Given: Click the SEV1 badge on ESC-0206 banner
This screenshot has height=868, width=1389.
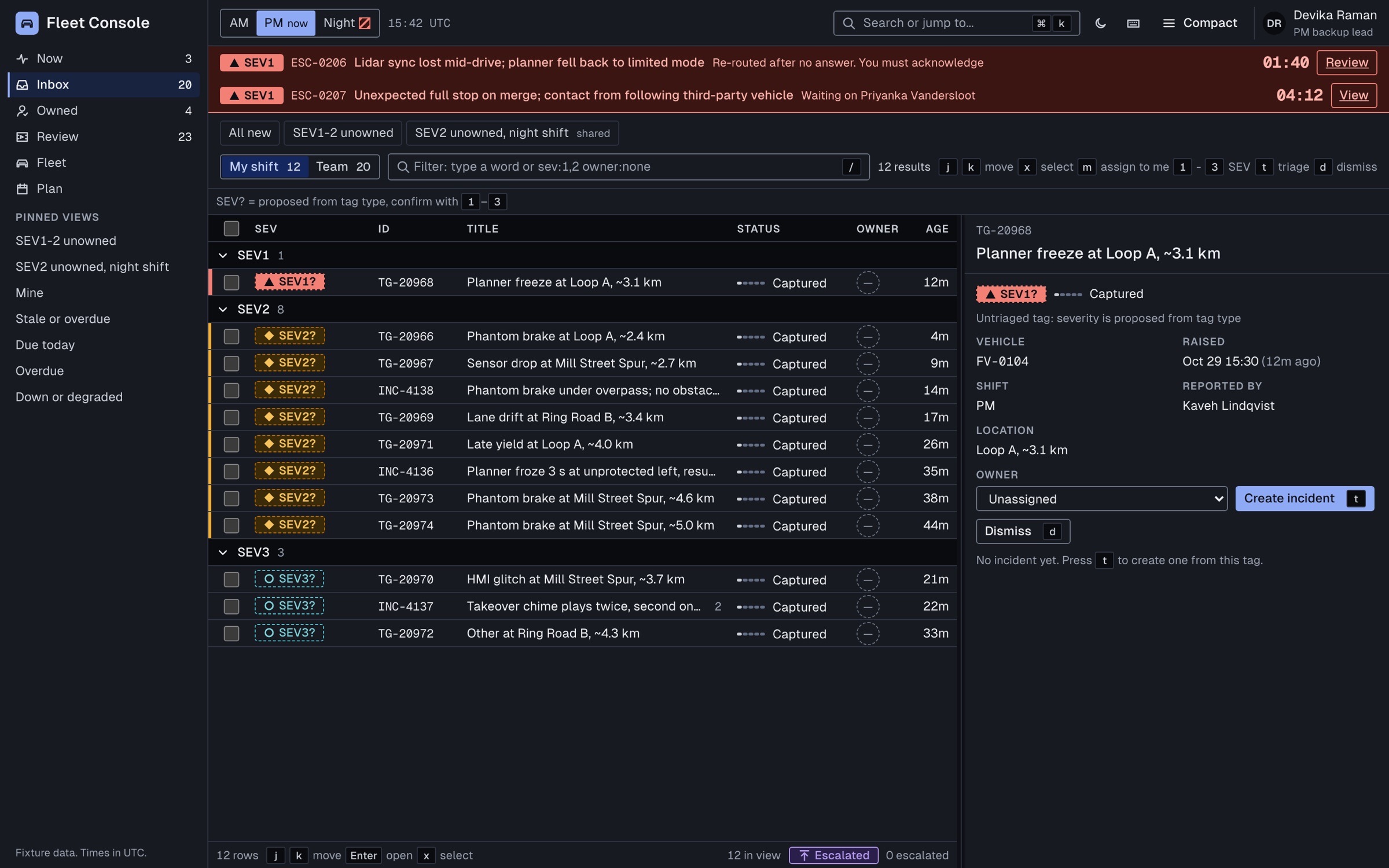Looking at the screenshot, I should coord(251,62).
